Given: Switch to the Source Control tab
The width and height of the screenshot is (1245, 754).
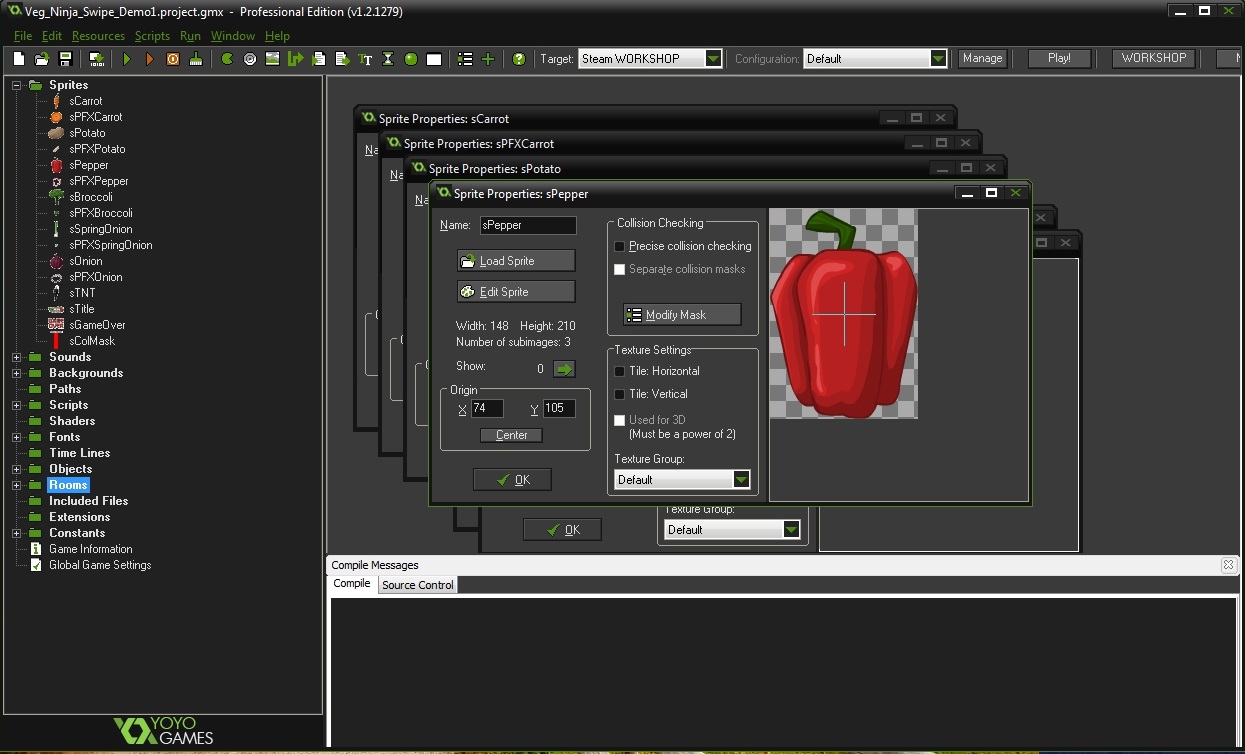Looking at the screenshot, I should 418,585.
